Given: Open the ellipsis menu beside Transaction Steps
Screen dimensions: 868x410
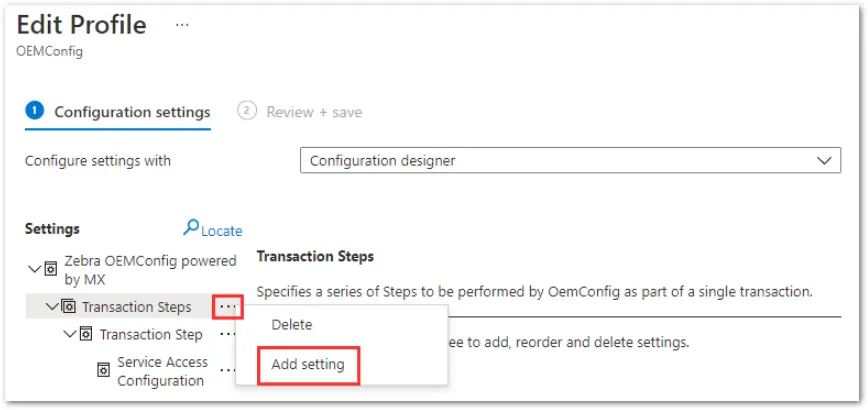Looking at the screenshot, I should pos(228,307).
